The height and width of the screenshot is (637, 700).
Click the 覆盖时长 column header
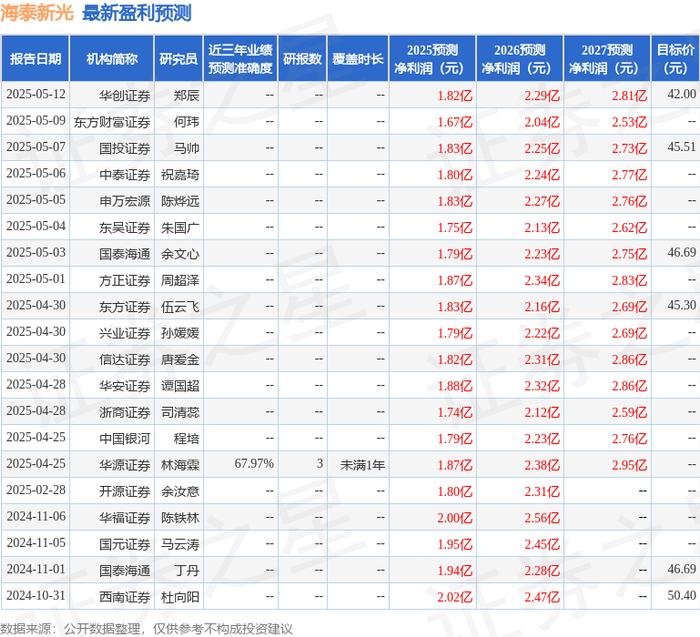[x=358, y=58]
